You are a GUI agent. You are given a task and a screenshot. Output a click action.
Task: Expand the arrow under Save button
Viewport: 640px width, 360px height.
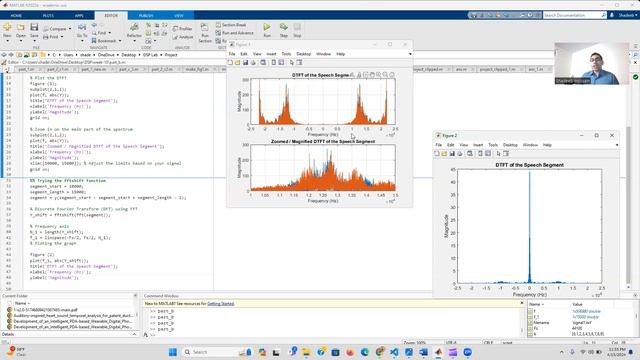[x=34, y=41]
